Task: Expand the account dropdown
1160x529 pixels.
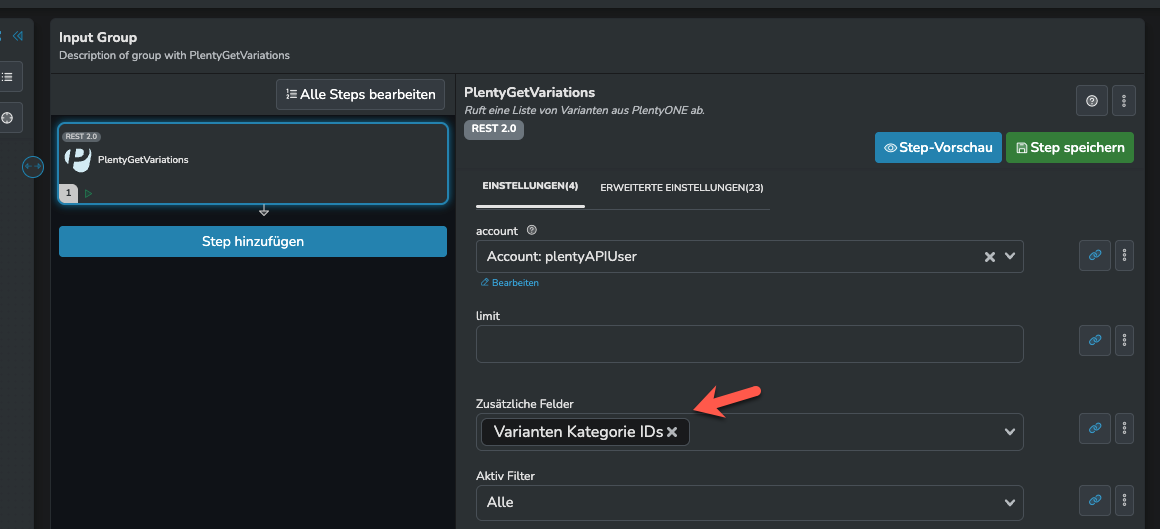Action: 1010,257
